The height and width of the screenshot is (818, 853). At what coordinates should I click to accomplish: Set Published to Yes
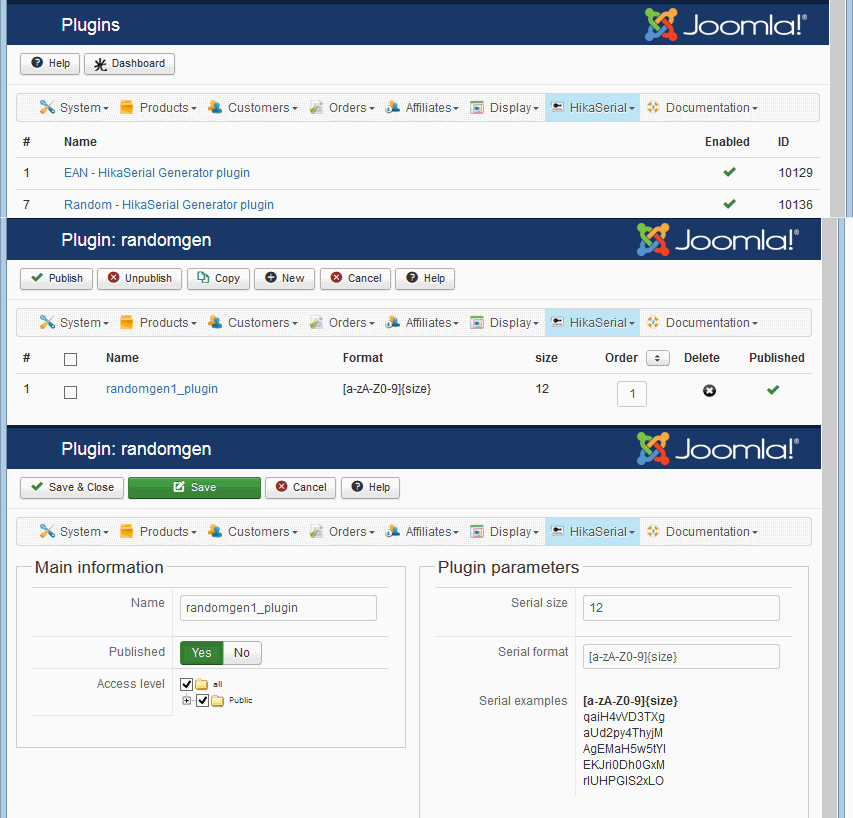click(x=201, y=653)
